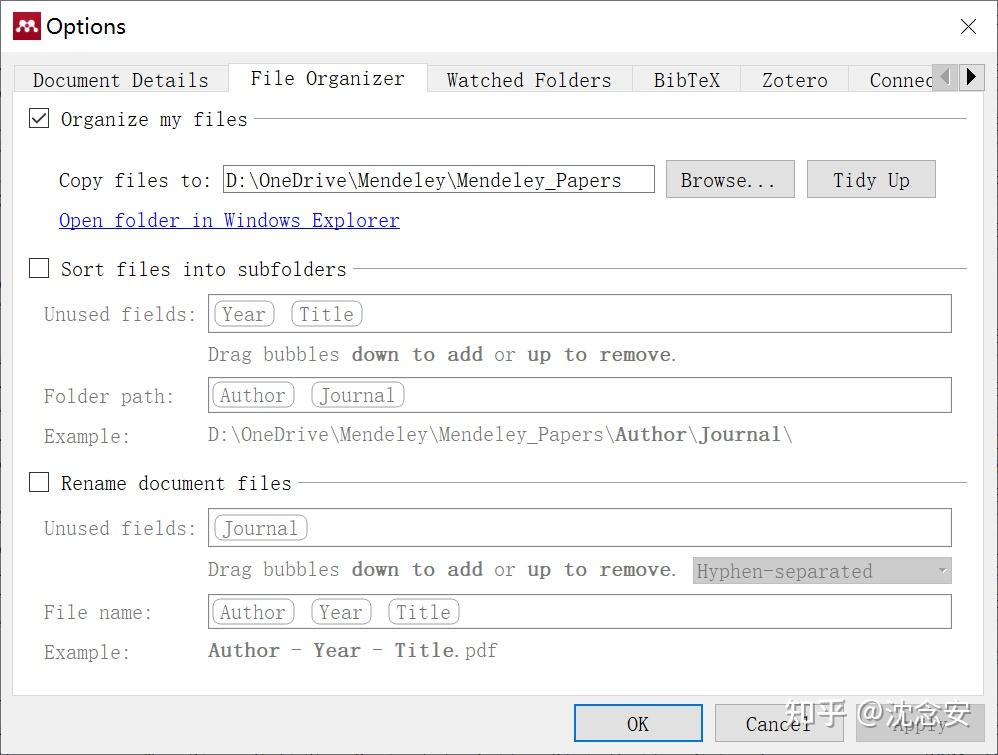Image resolution: width=998 pixels, height=755 pixels.
Task: Click the Cancel button
Action: (779, 723)
